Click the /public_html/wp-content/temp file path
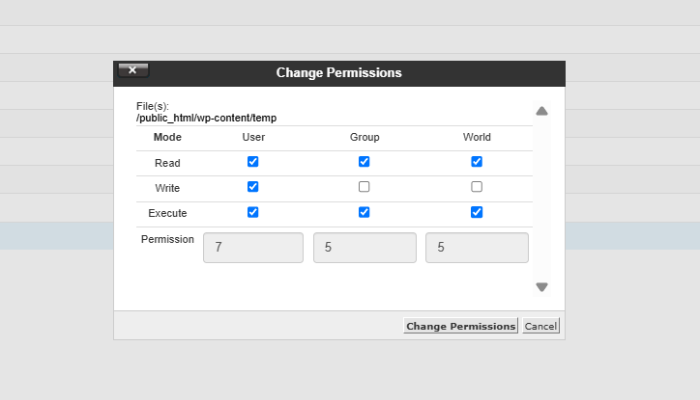The width and height of the screenshot is (700, 400). [x=206, y=117]
